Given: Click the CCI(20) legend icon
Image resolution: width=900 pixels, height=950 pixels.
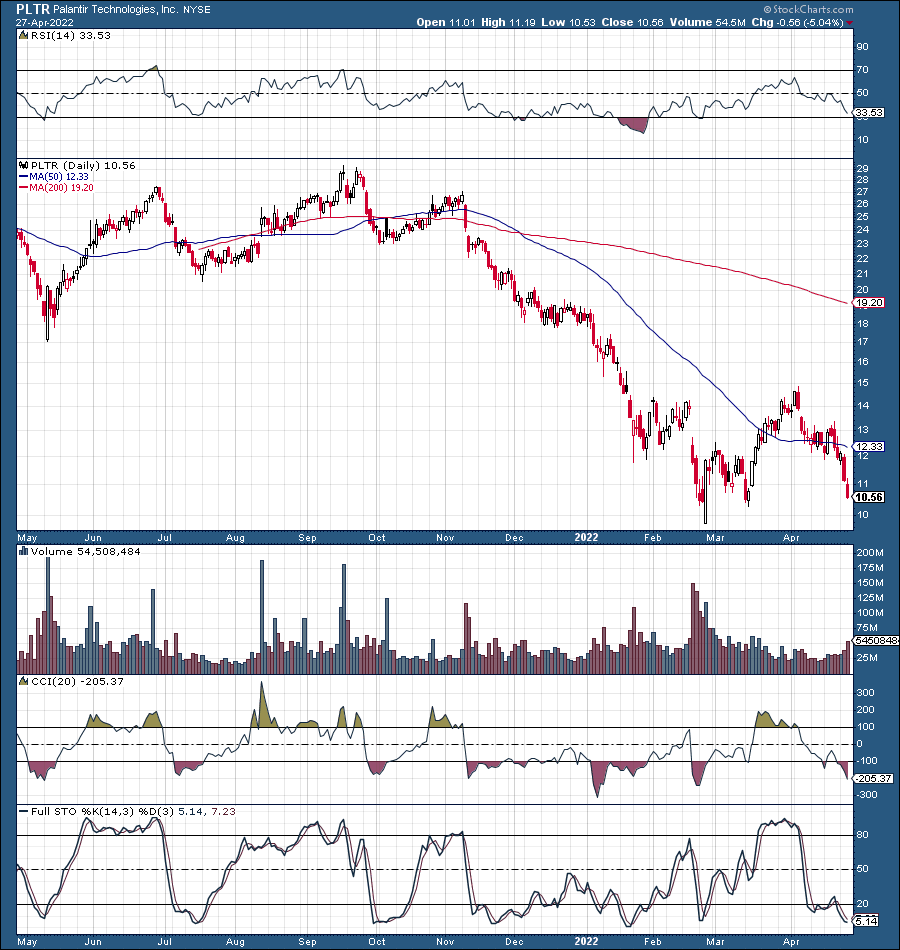Looking at the screenshot, I should (x=24, y=682).
